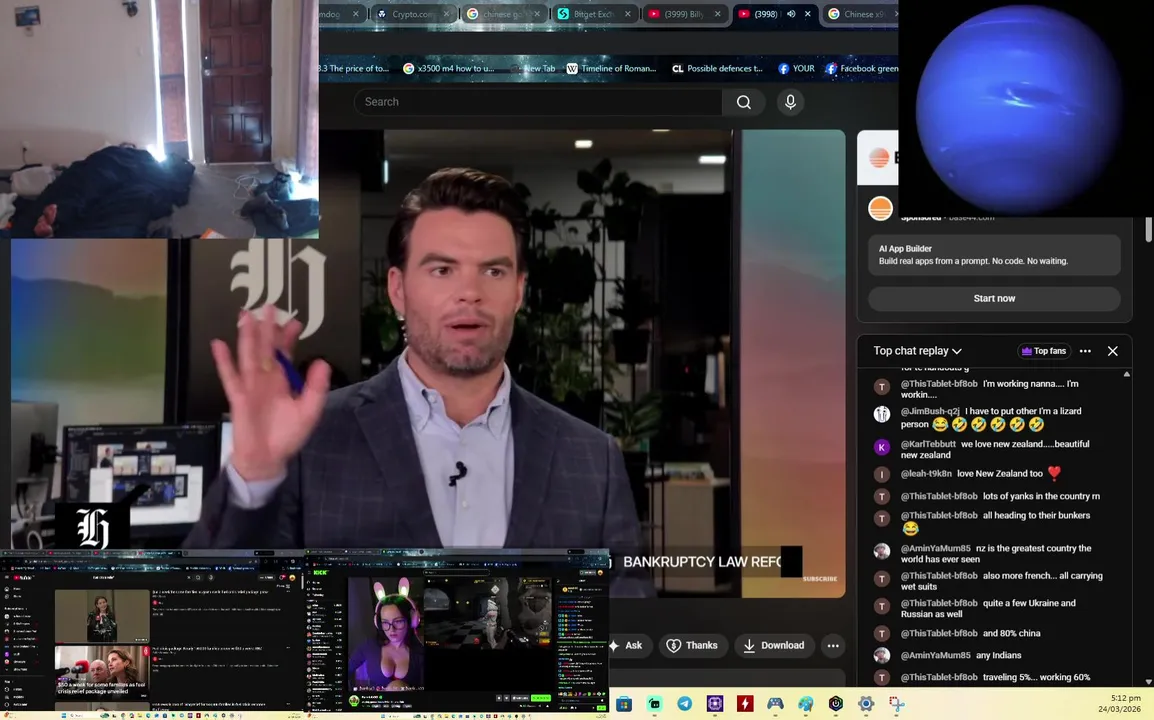Open the red lightning bolt taskbar app
Viewport: 1154px width, 720px height.
745,704
